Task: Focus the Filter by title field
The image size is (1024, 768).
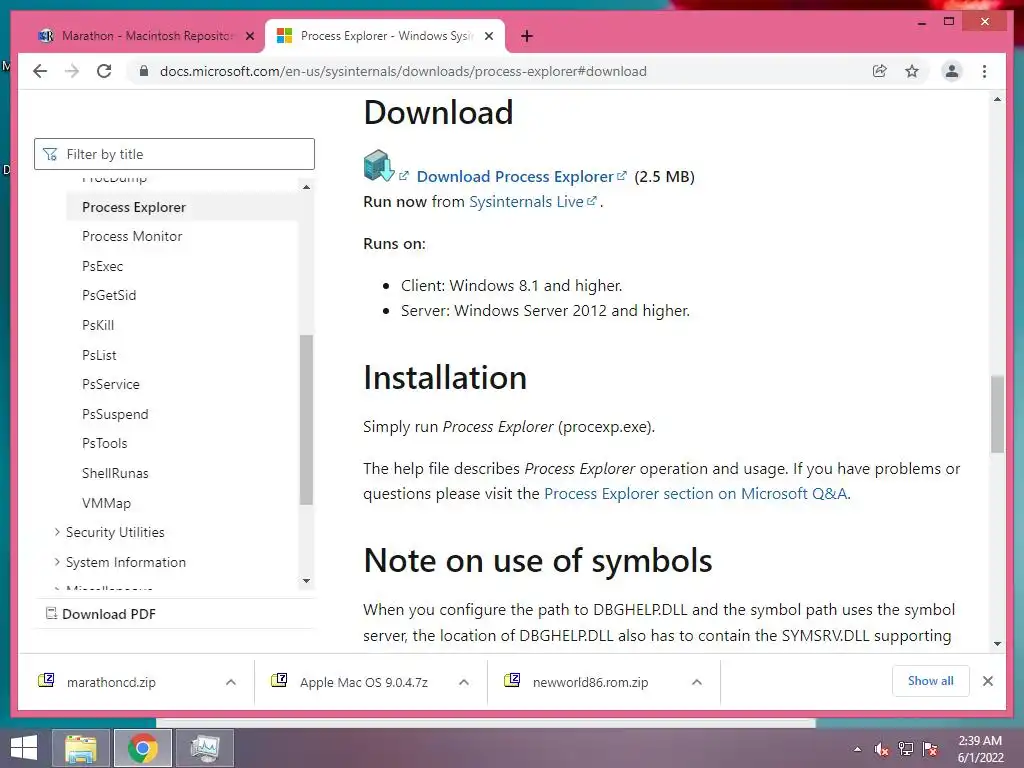Action: click(174, 154)
